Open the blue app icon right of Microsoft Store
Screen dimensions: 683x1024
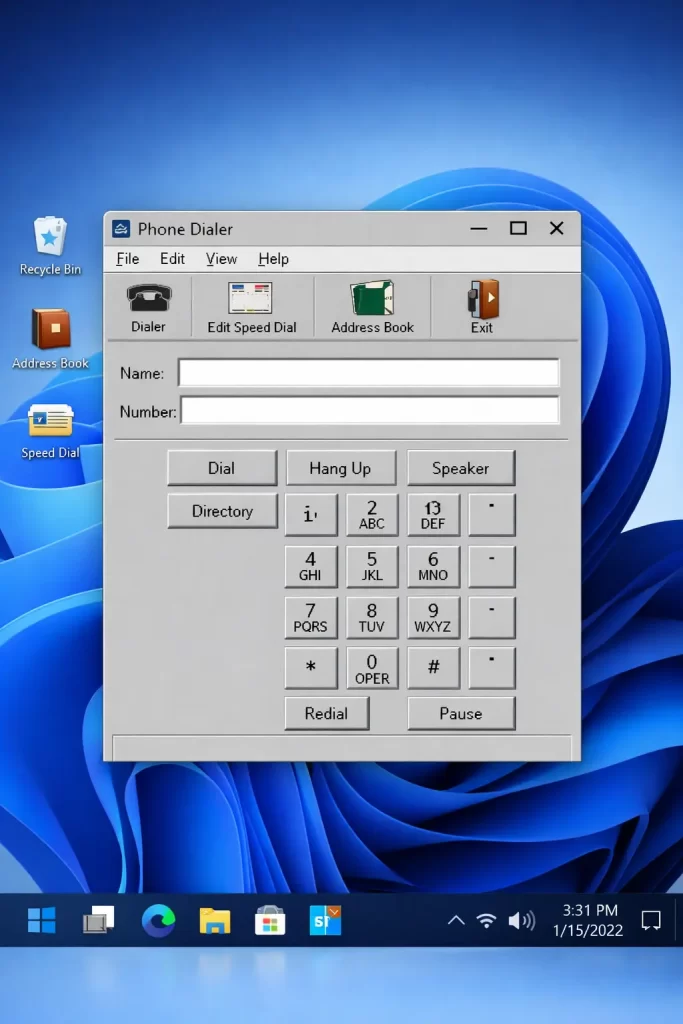coord(325,920)
